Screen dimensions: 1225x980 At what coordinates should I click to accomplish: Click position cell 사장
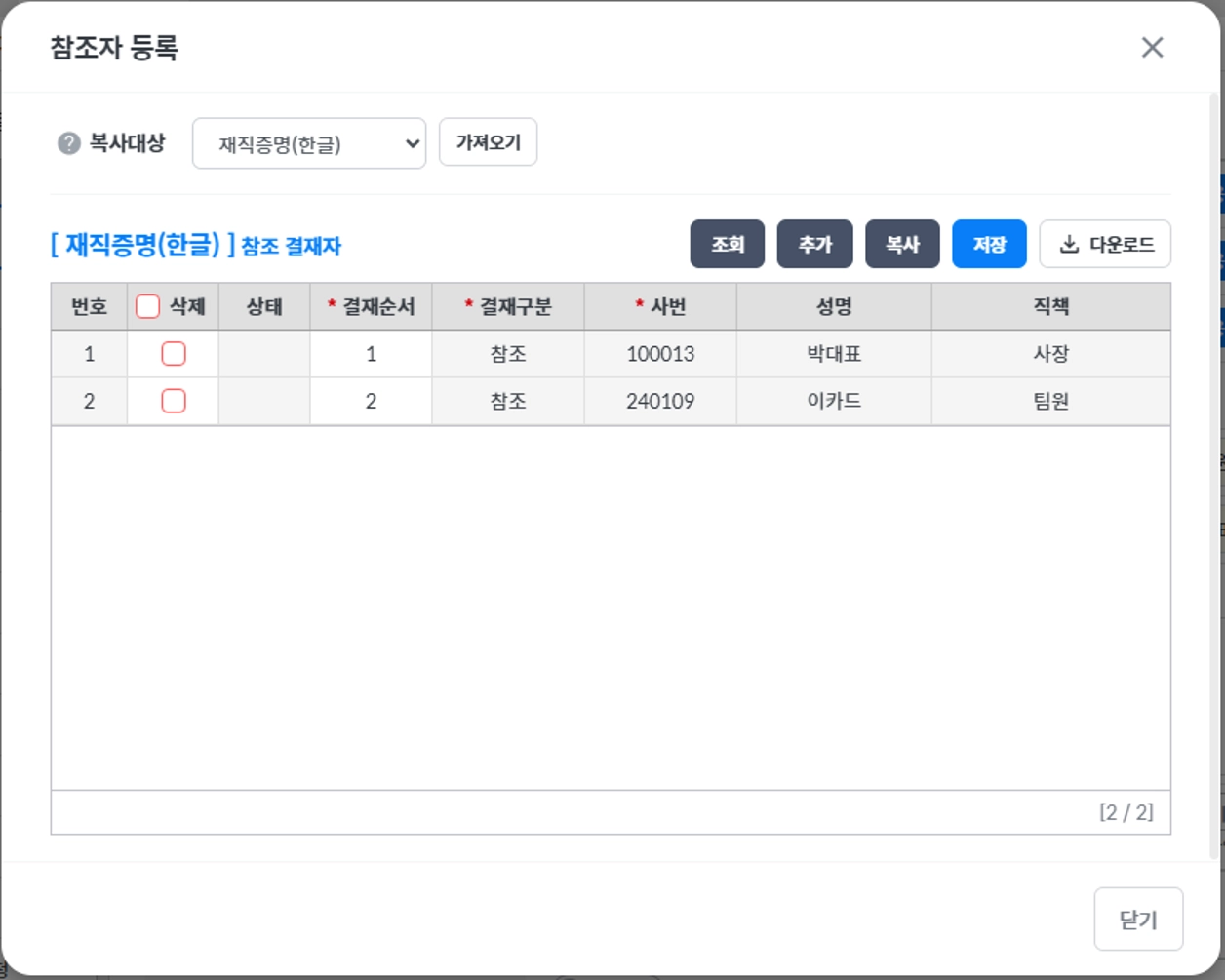(1051, 354)
